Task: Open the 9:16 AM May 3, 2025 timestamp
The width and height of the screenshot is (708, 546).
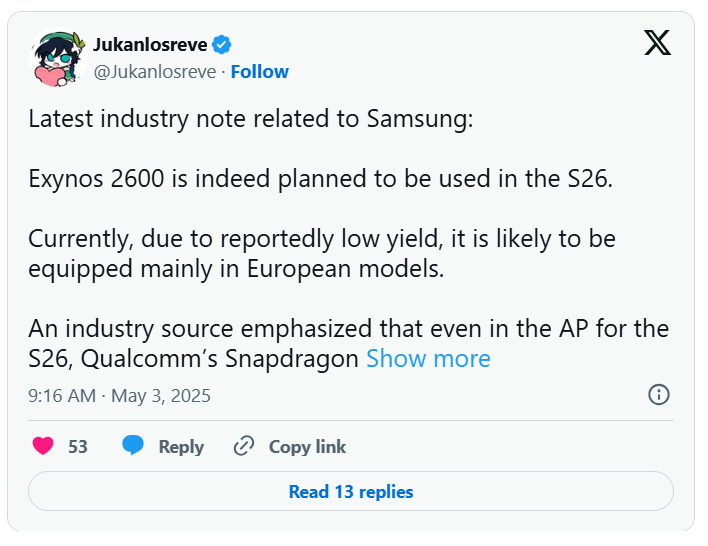Action: click(x=119, y=396)
